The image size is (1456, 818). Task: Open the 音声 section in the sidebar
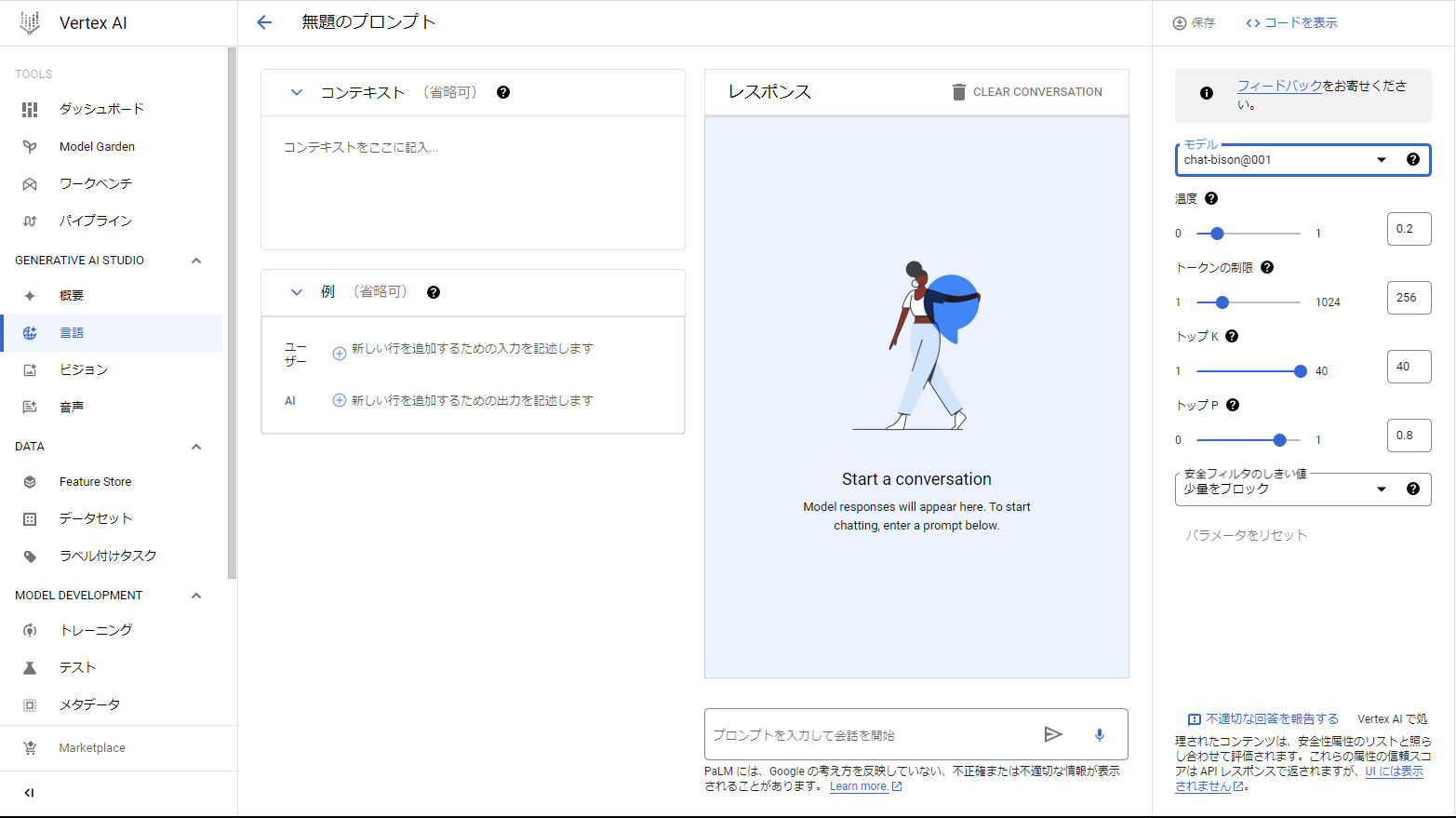[74, 407]
